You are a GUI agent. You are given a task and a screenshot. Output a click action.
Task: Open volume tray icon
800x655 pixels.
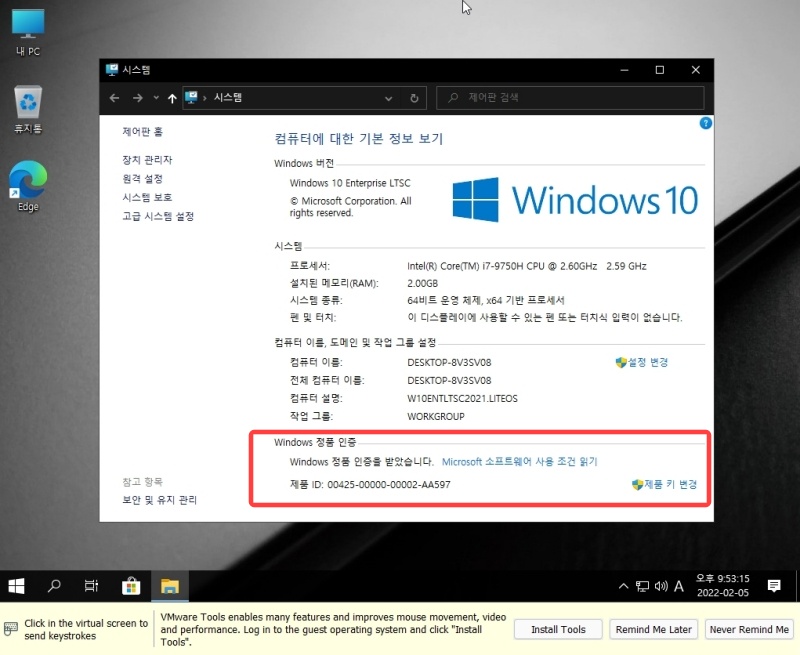[661, 586]
